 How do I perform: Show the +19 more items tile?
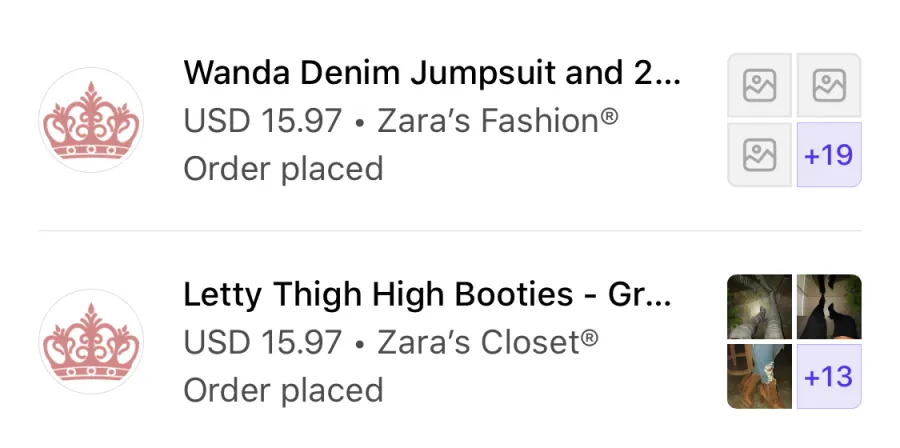pyautogui.click(x=829, y=155)
